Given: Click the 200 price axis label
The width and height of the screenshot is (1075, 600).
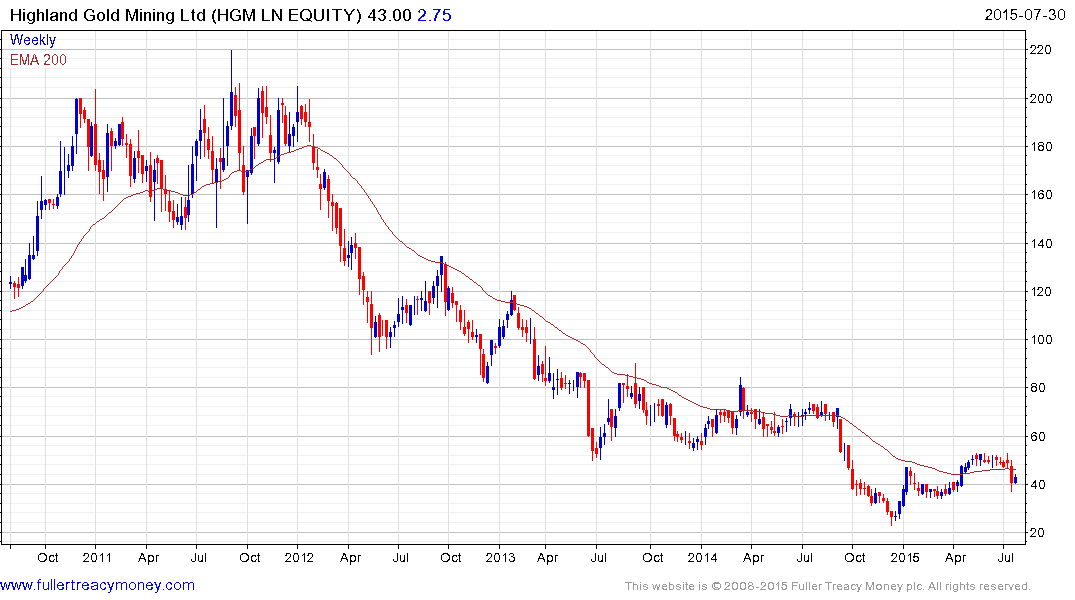Looking at the screenshot, I should [1041, 98].
